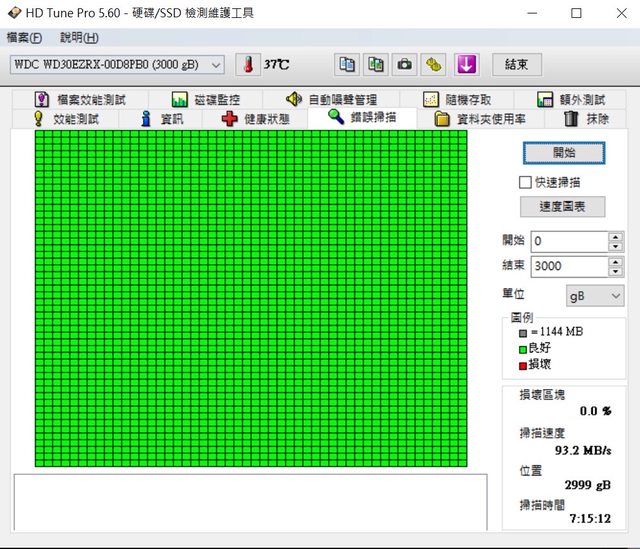Click the thermometer temperature icon

(246, 64)
